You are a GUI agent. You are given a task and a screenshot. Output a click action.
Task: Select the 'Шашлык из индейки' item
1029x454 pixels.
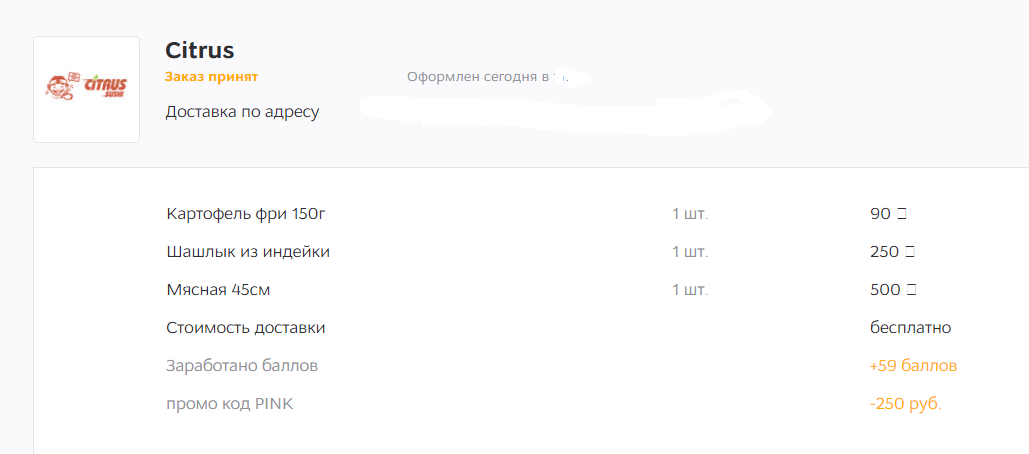[248, 252]
